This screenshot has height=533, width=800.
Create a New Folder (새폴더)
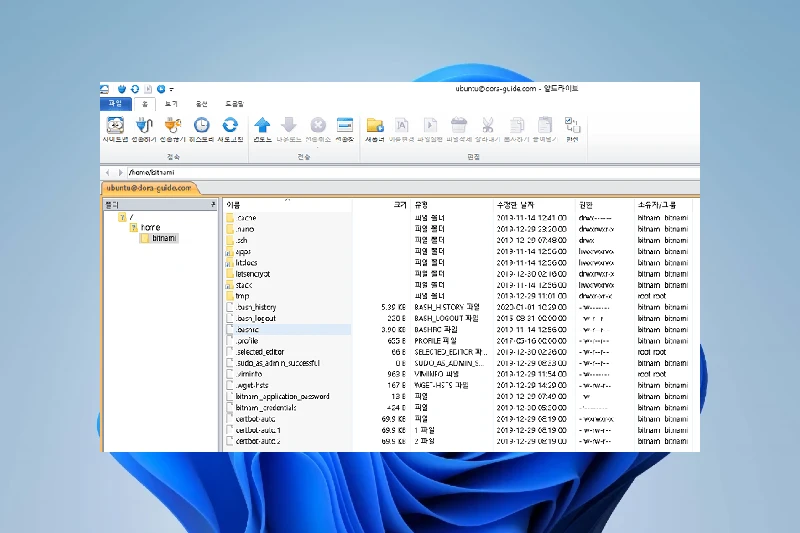coord(374,129)
